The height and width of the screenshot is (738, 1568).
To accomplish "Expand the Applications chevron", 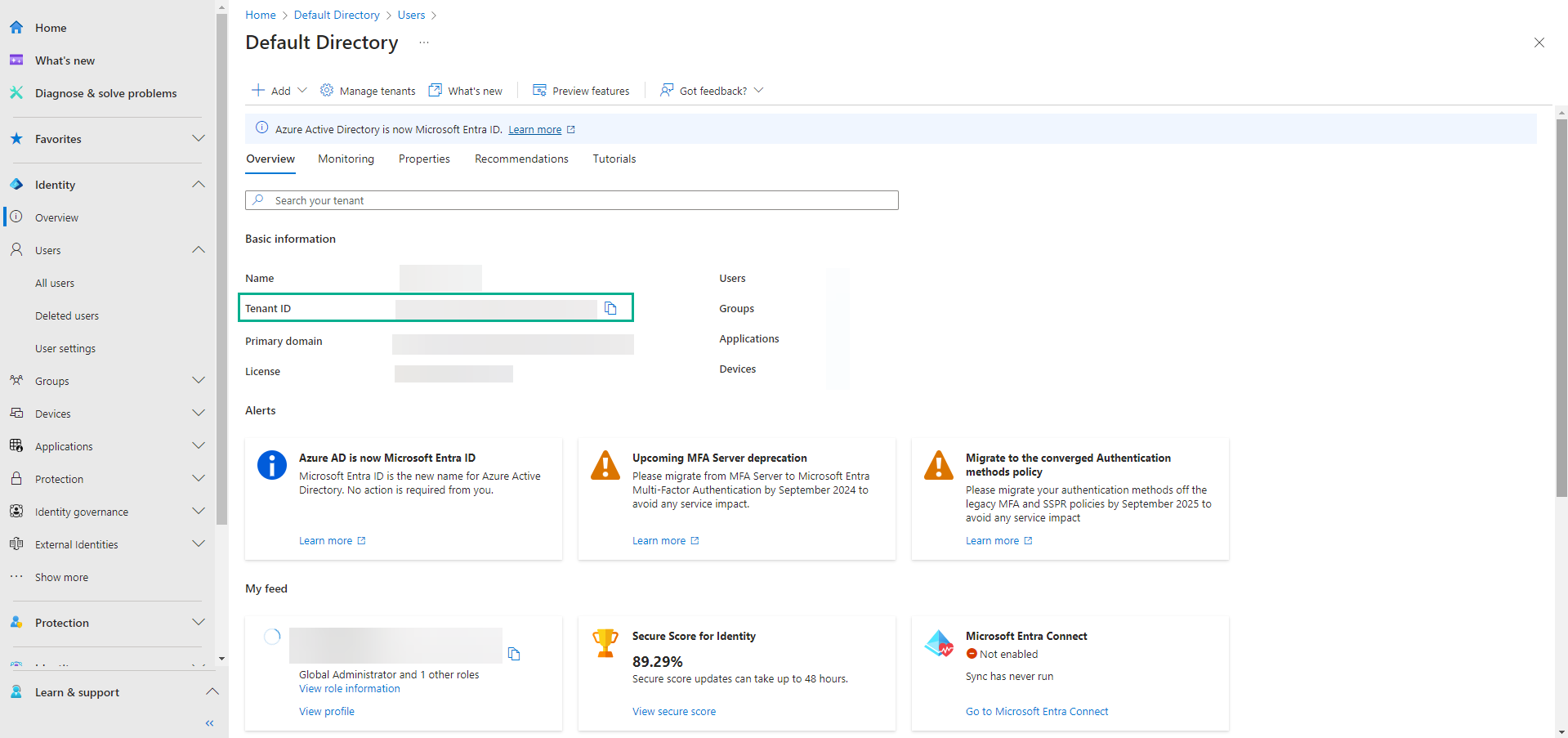I will pyautogui.click(x=199, y=446).
